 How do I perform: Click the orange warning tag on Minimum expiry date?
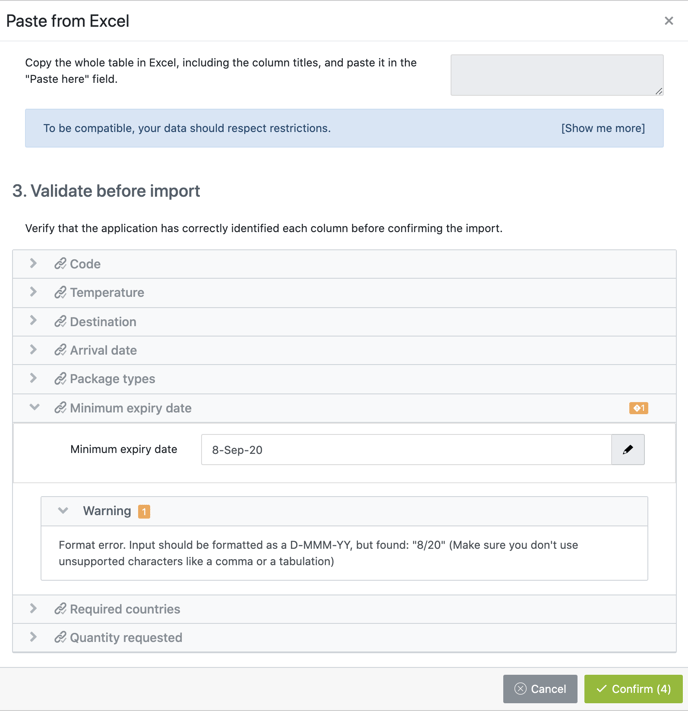click(x=638, y=408)
